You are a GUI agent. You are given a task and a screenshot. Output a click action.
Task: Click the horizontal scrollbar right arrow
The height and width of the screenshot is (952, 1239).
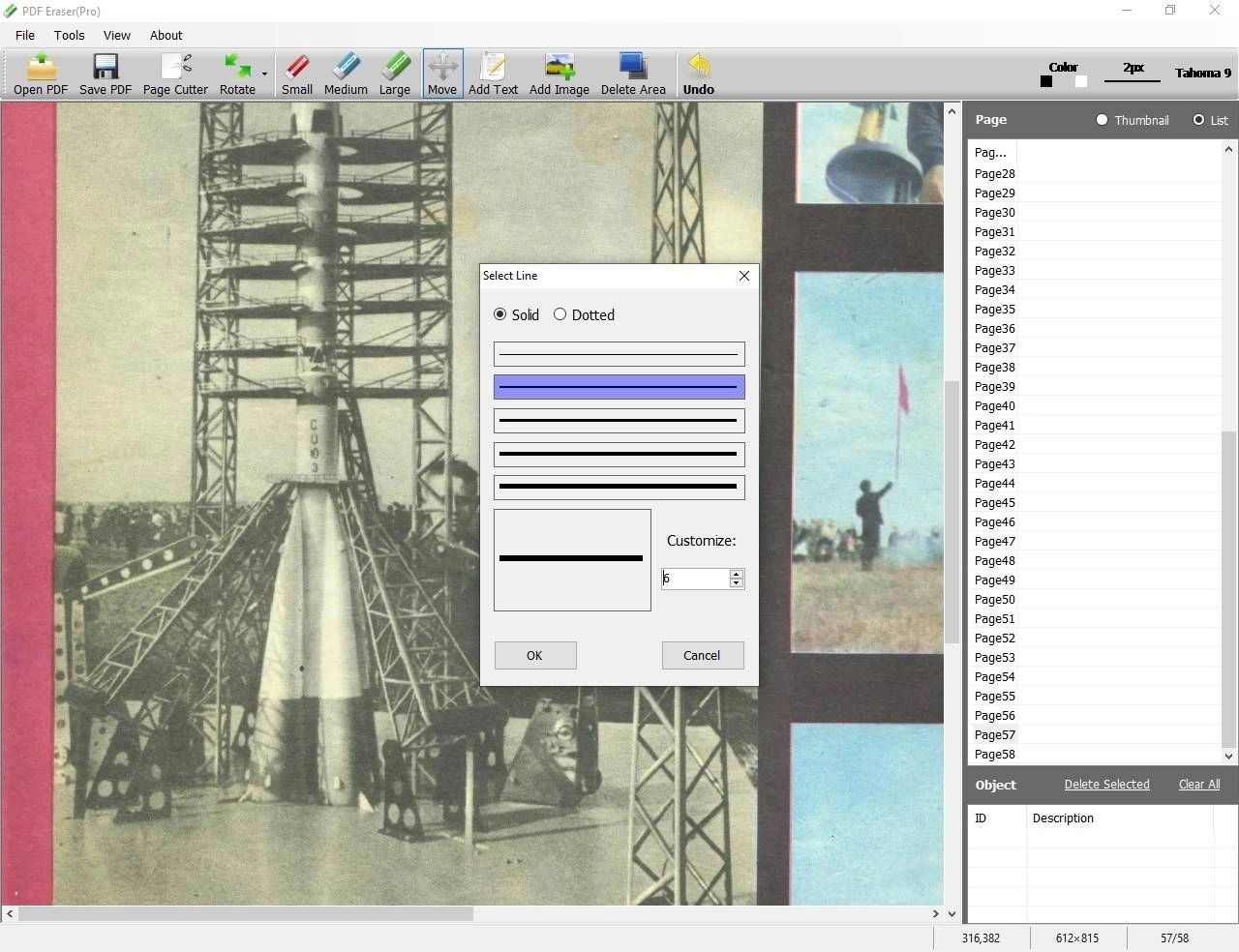(936, 913)
